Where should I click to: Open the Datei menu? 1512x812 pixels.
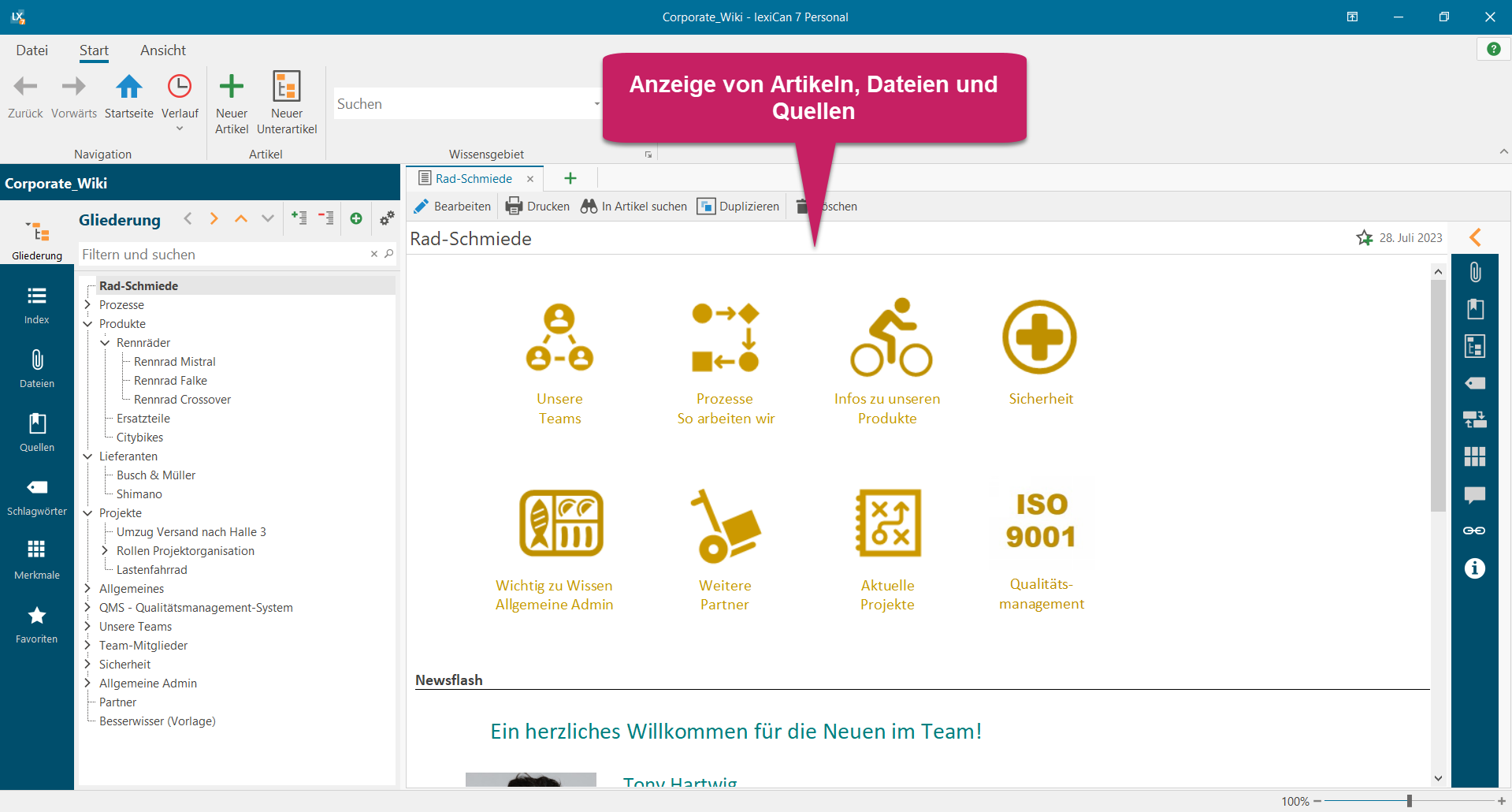point(32,50)
